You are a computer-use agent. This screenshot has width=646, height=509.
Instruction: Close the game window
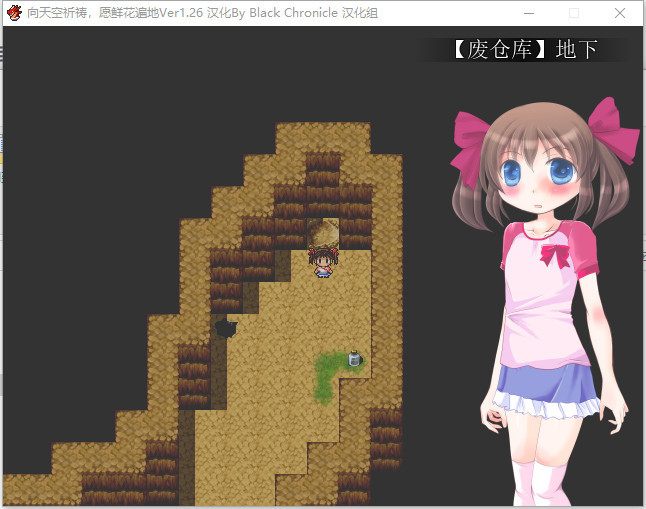point(620,13)
